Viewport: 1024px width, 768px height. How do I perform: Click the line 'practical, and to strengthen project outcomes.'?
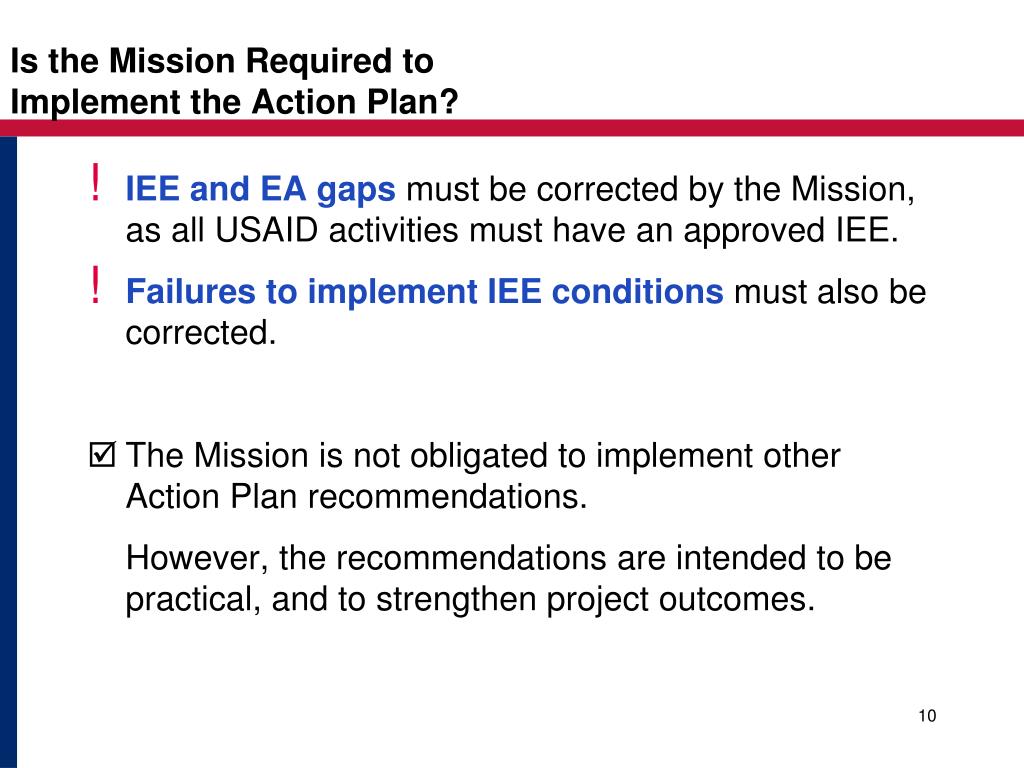point(470,599)
